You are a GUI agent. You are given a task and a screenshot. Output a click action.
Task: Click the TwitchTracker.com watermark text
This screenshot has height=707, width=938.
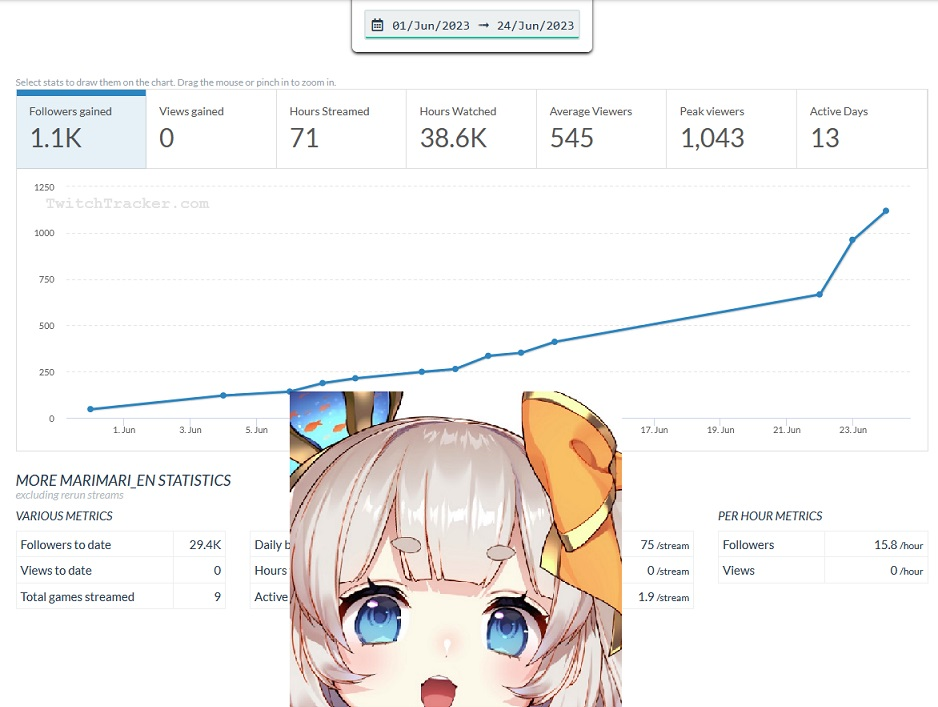tap(127, 203)
